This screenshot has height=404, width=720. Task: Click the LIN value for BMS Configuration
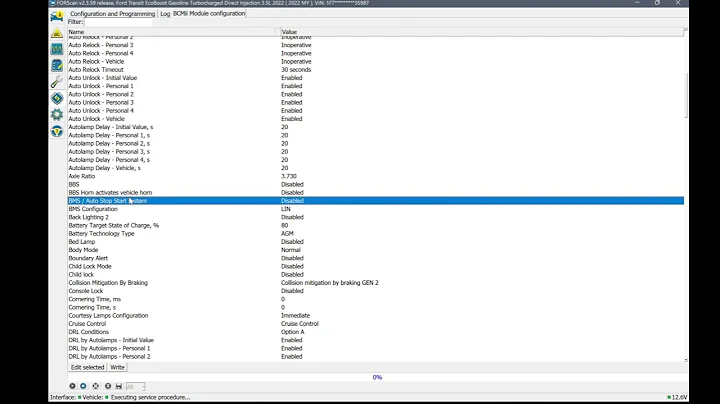click(286, 209)
